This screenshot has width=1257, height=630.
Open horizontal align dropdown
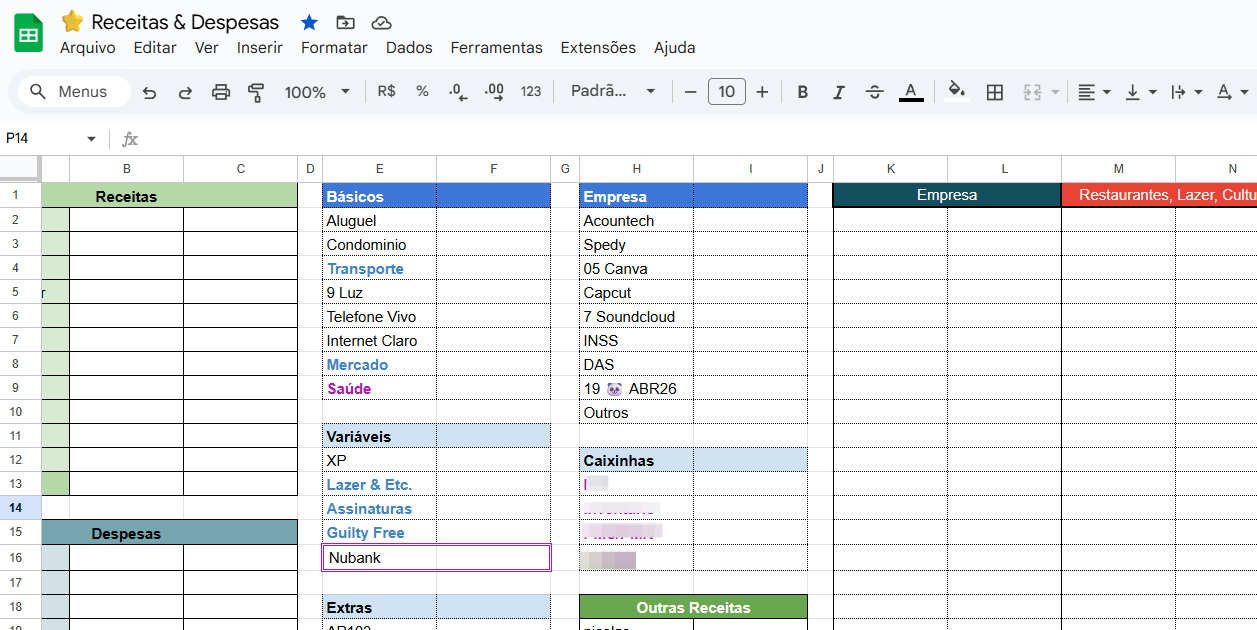tap(1095, 92)
